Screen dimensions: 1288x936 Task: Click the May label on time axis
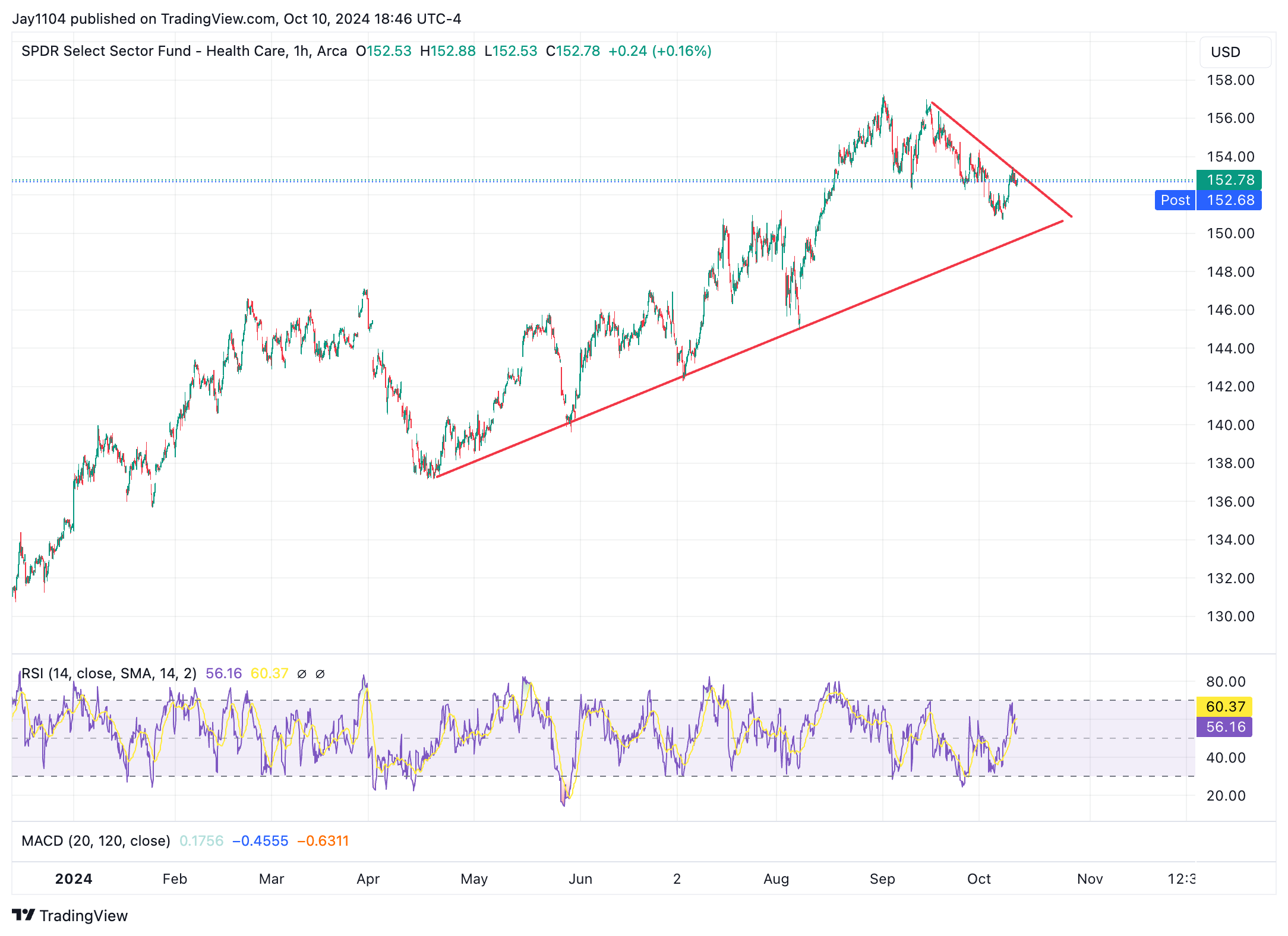pos(474,879)
